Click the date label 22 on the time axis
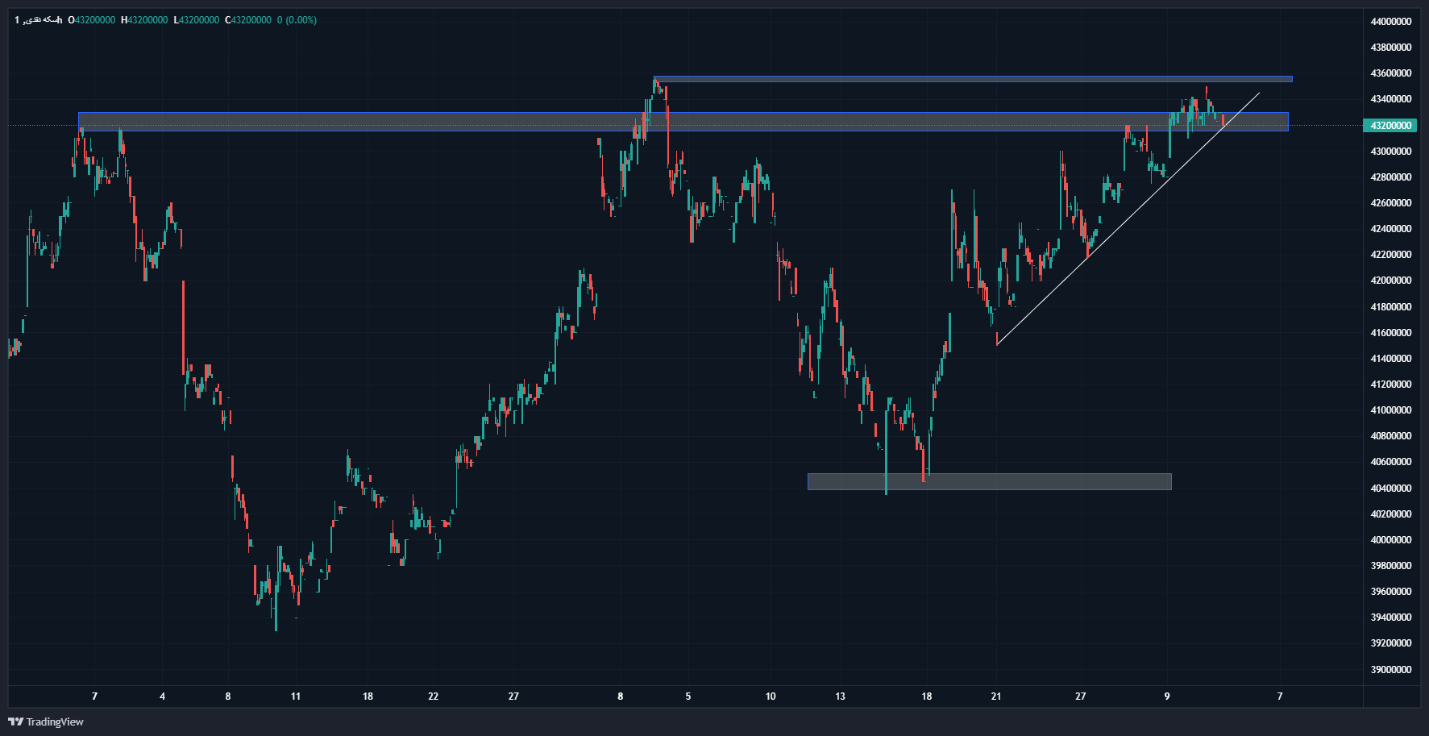1429x736 pixels. click(x=433, y=696)
